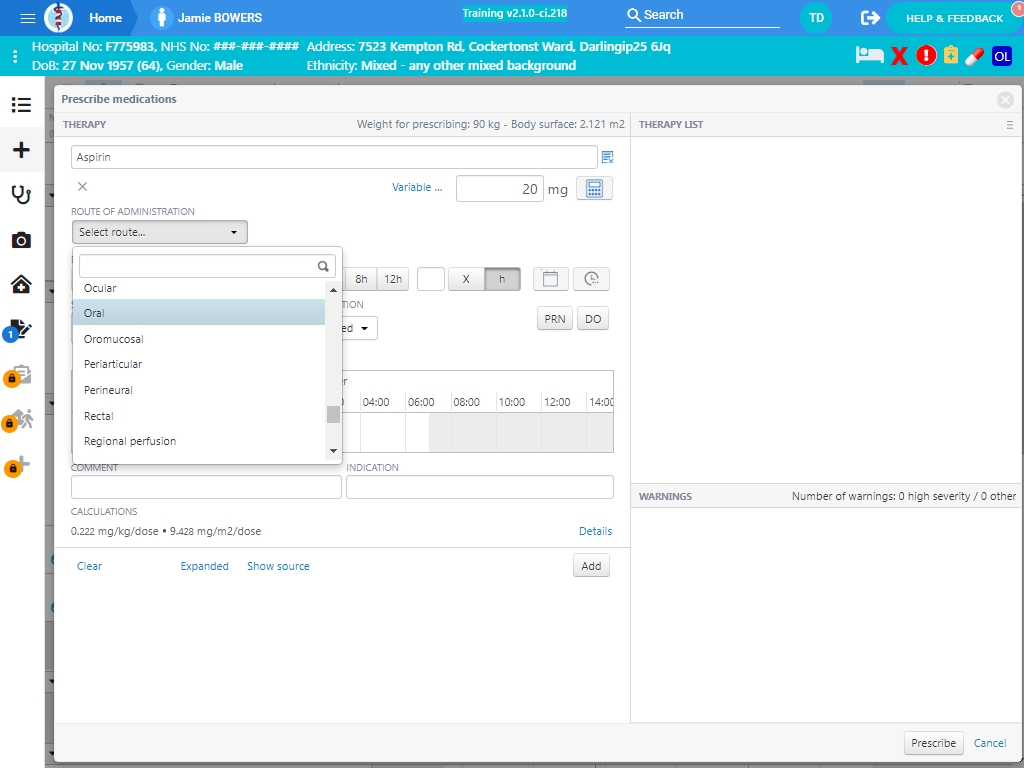
Task: Click the Aspirin medication field
Action: (334, 157)
